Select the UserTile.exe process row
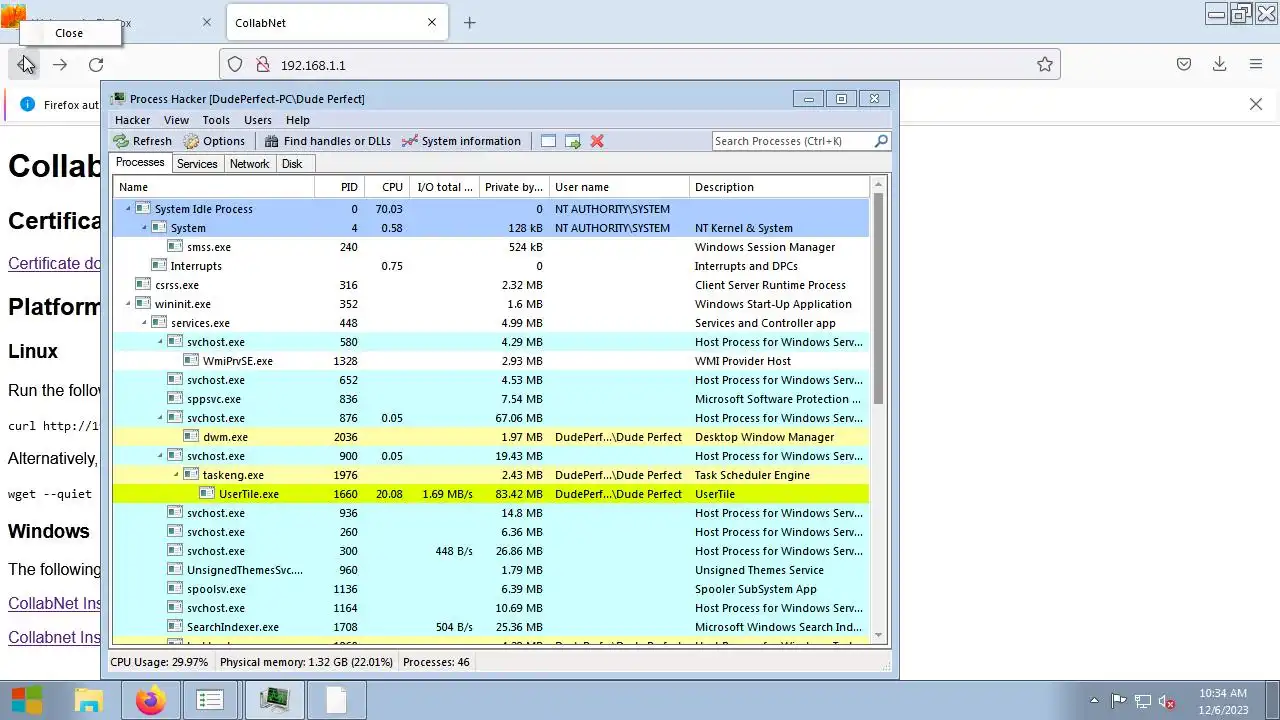The height and width of the screenshot is (720, 1280). (491, 494)
